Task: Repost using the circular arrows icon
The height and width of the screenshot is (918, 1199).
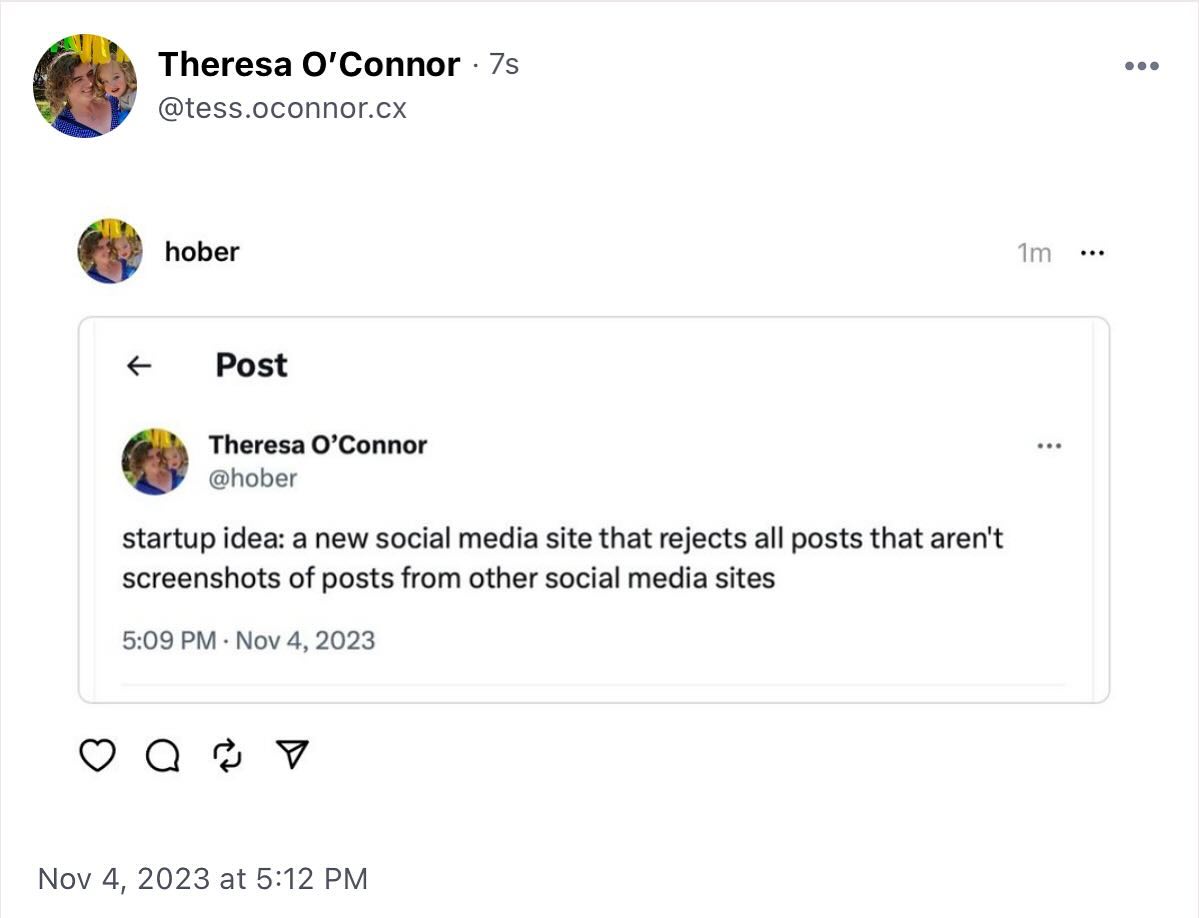Action: coord(228,755)
